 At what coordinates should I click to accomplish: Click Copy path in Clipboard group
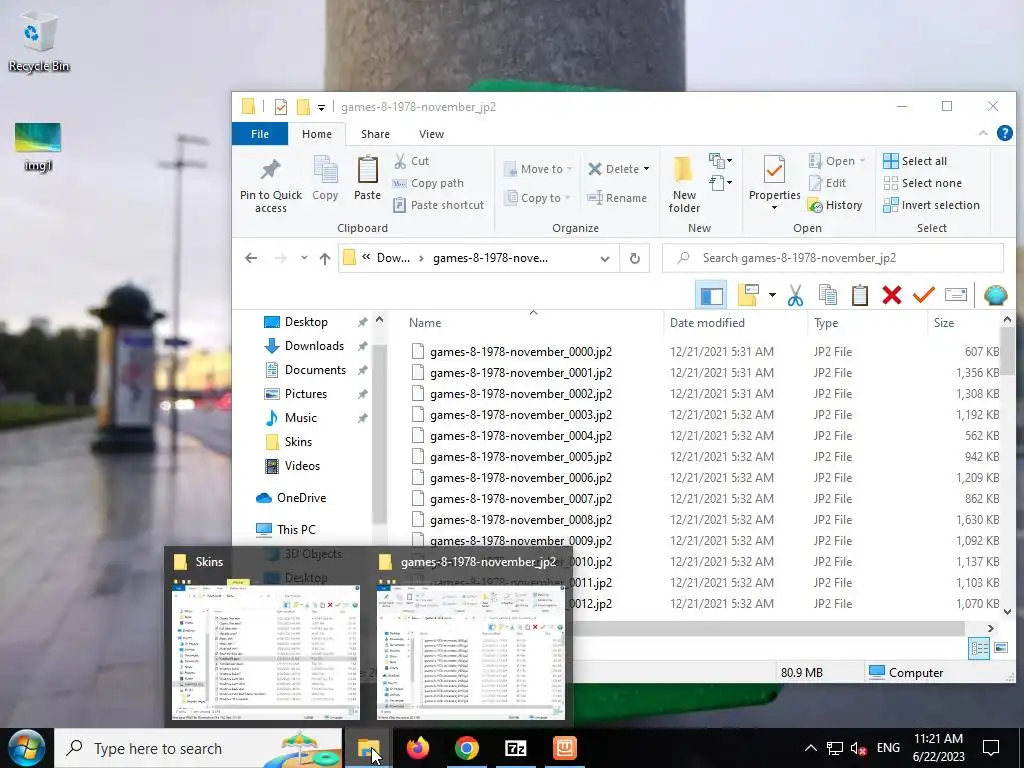(428, 184)
